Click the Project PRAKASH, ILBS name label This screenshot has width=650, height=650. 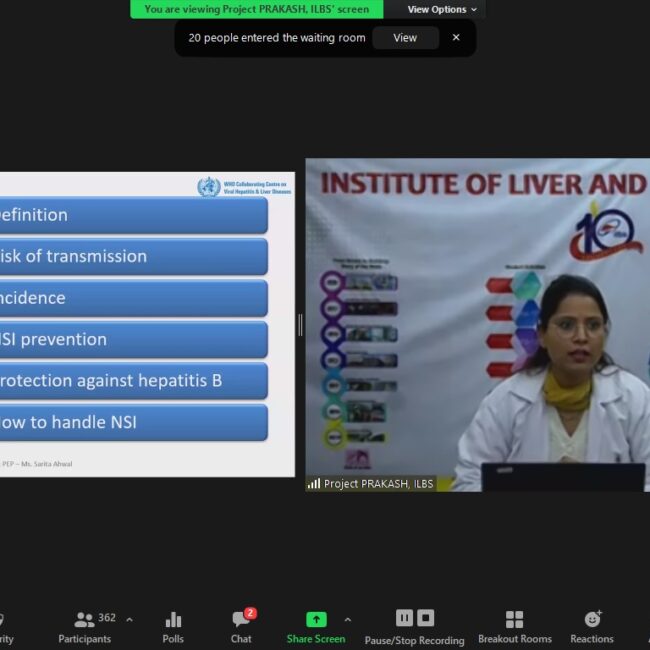tap(378, 484)
